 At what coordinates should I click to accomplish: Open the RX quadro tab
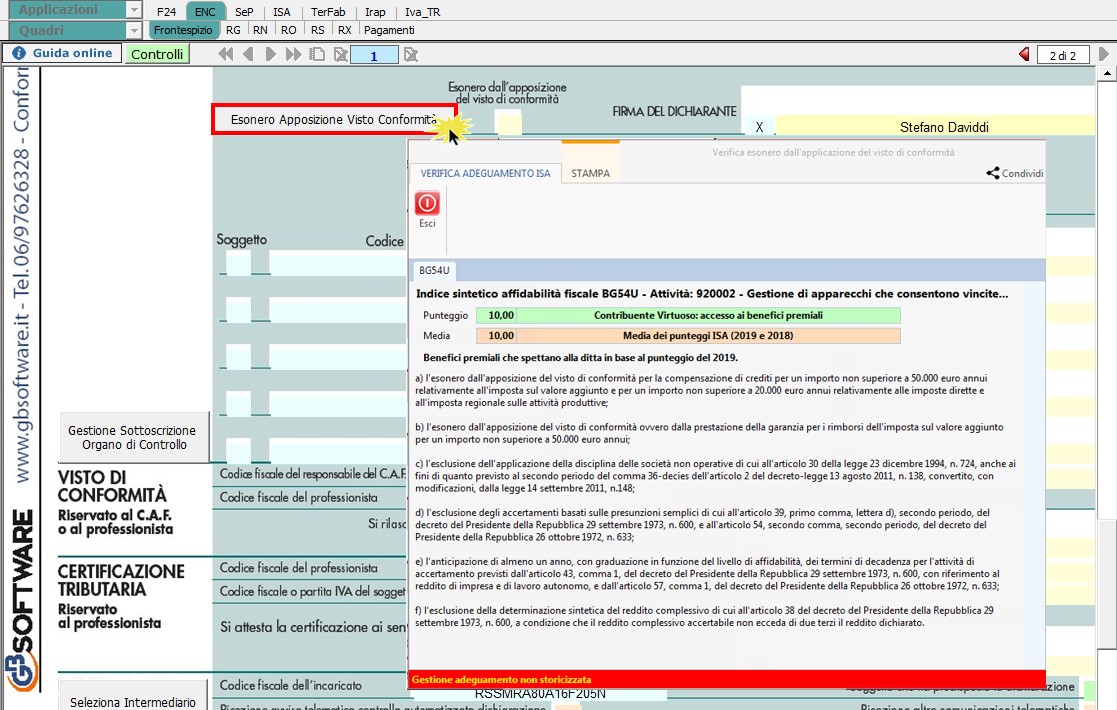click(x=345, y=30)
